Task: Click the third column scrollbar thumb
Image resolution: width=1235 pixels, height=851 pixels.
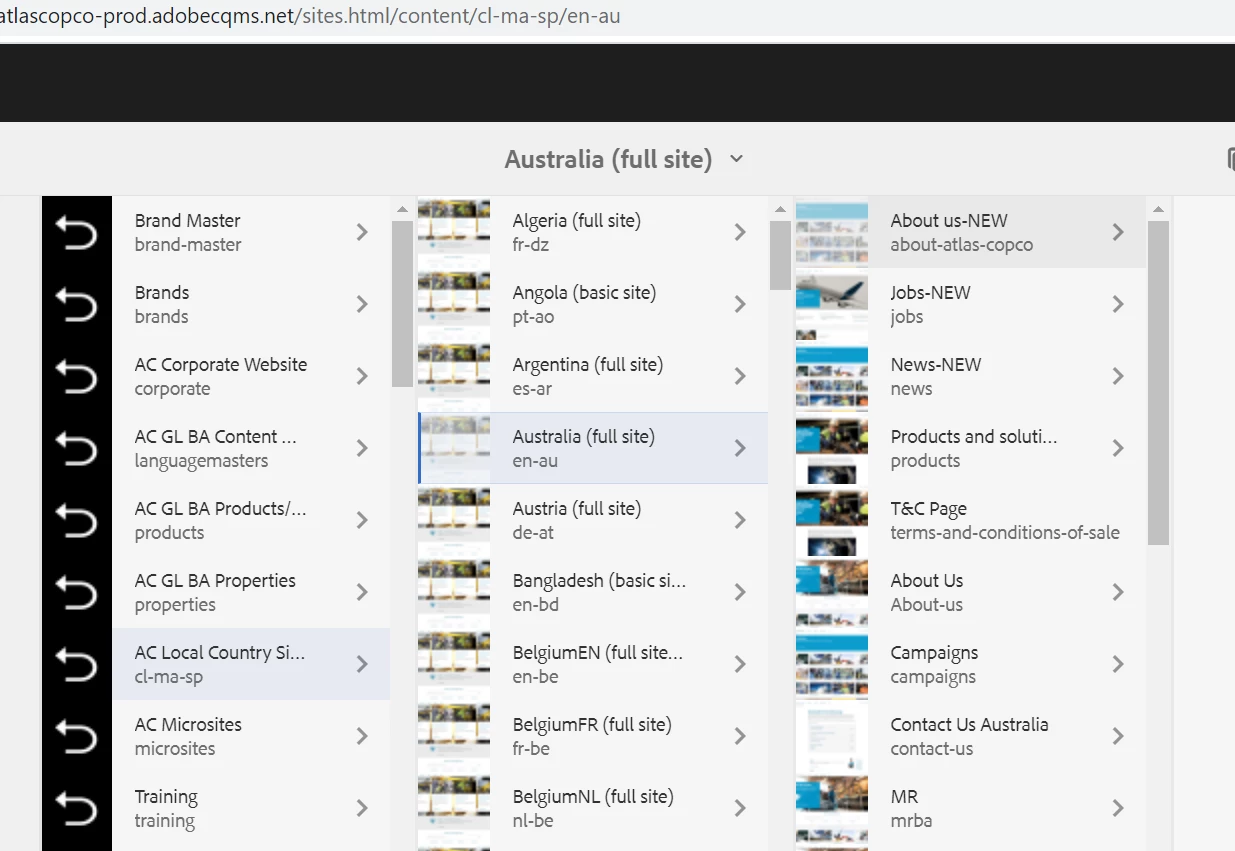Action: [x=1158, y=383]
